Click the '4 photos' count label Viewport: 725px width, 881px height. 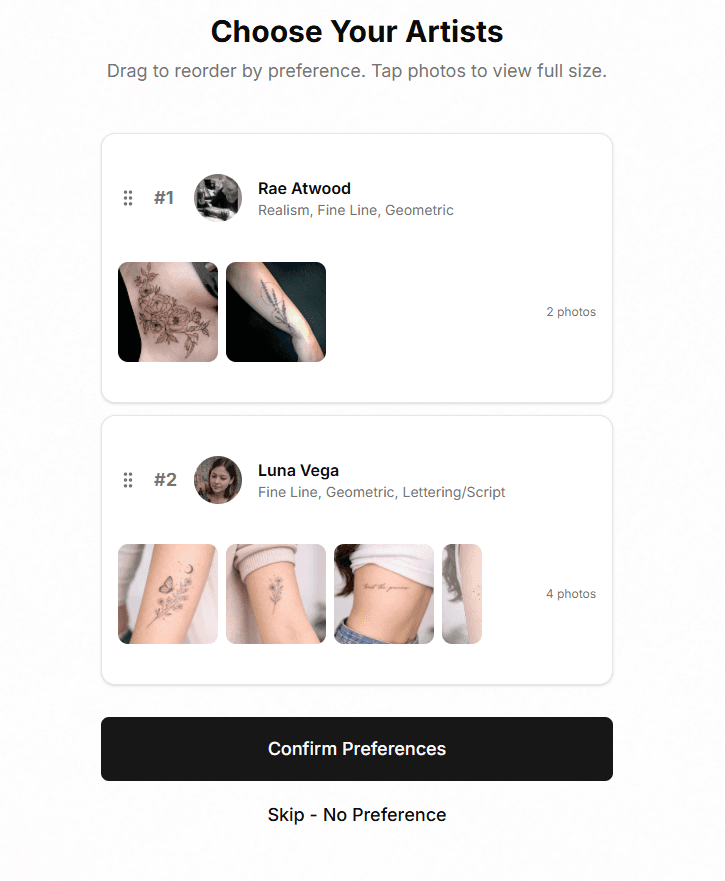point(571,594)
